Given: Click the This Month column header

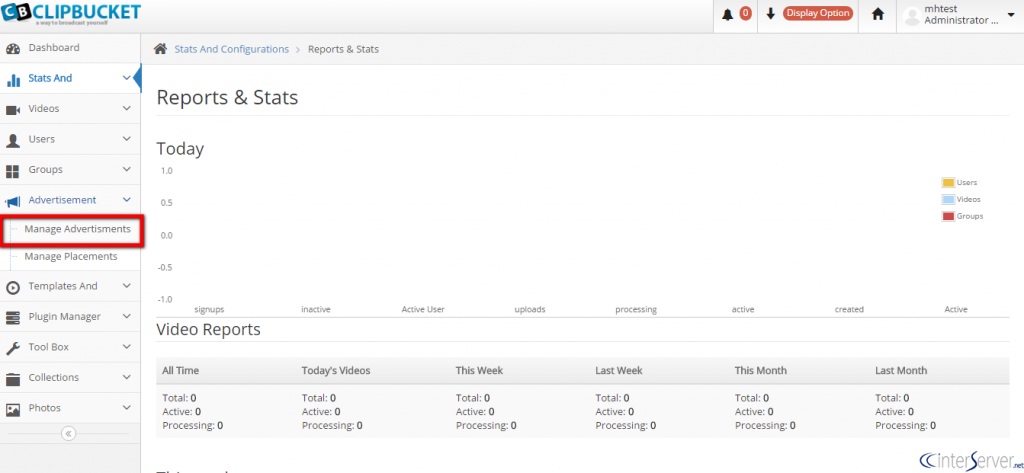Looking at the screenshot, I should (761, 370).
